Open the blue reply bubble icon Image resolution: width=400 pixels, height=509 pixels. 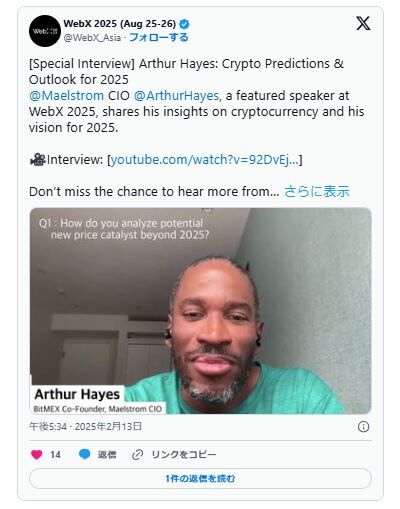point(85,454)
